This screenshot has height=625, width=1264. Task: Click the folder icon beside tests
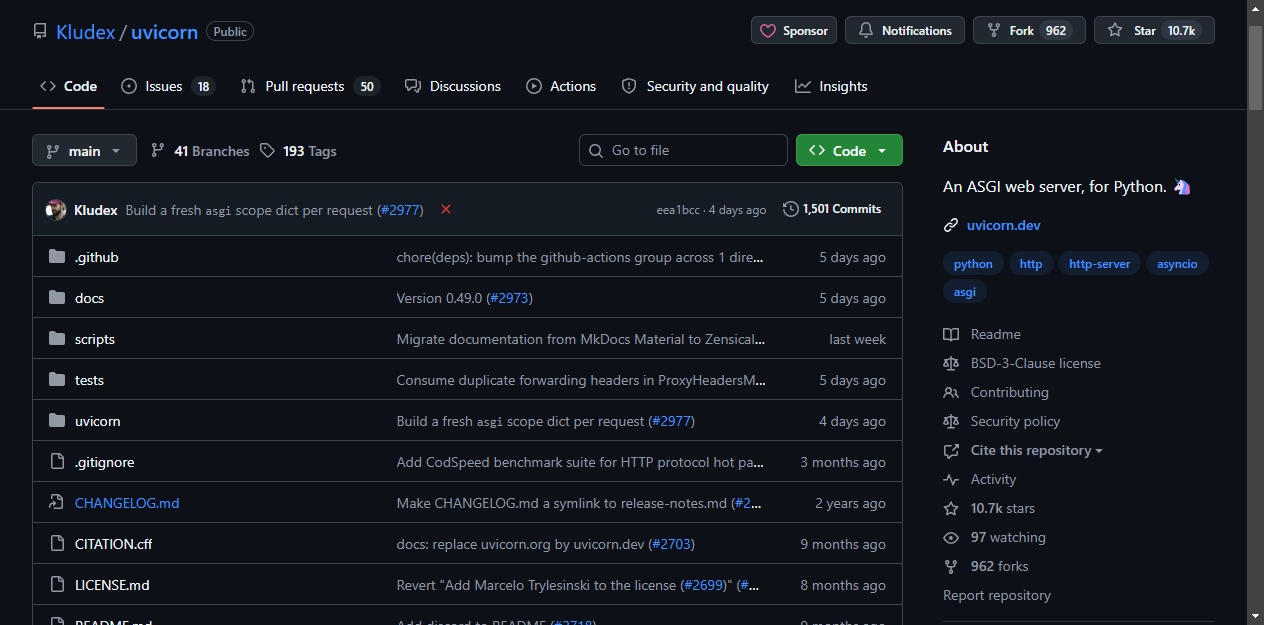[x=57, y=380]
